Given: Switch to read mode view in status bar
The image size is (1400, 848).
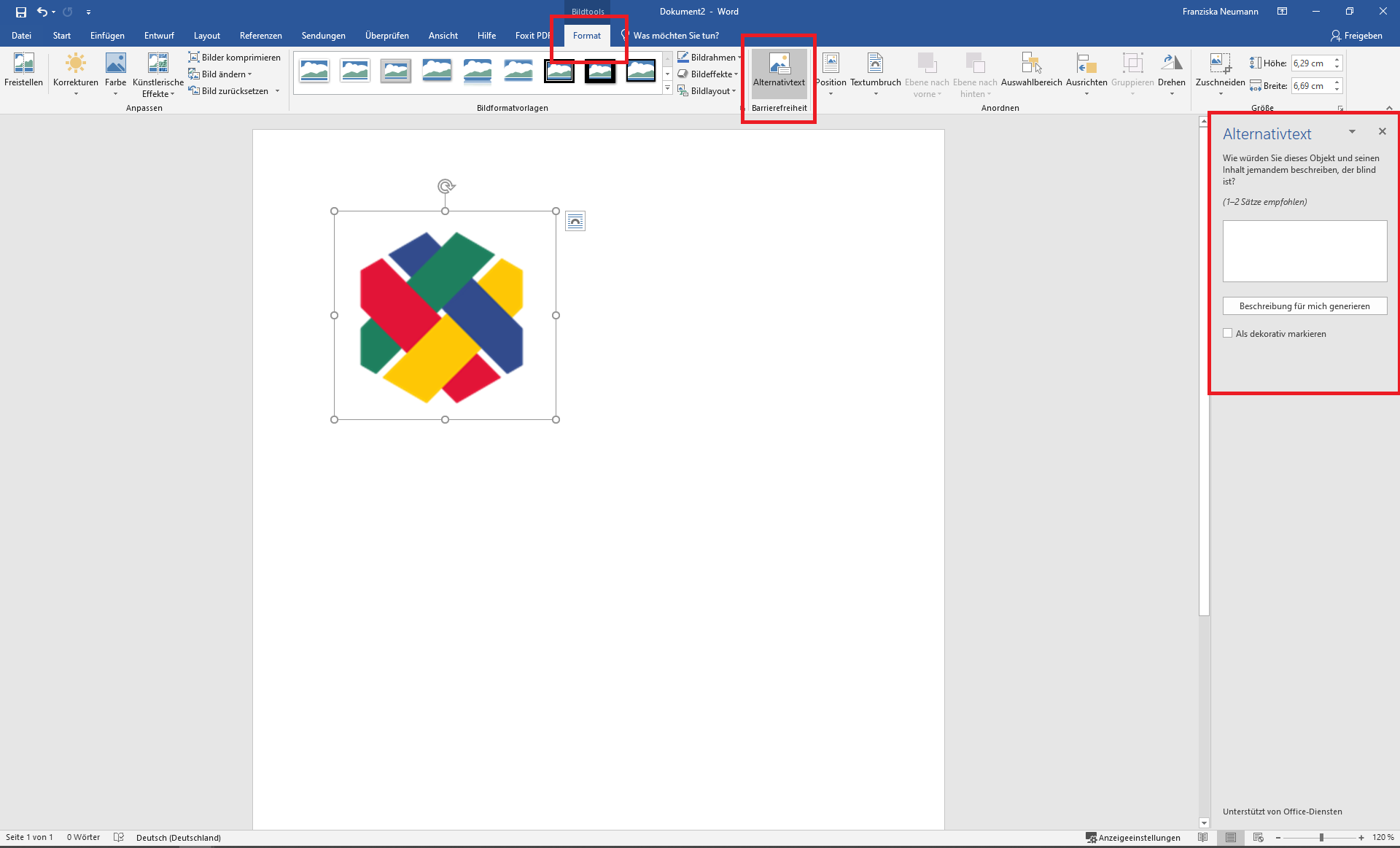Looking at the screenshot, I should point(1203,837).
